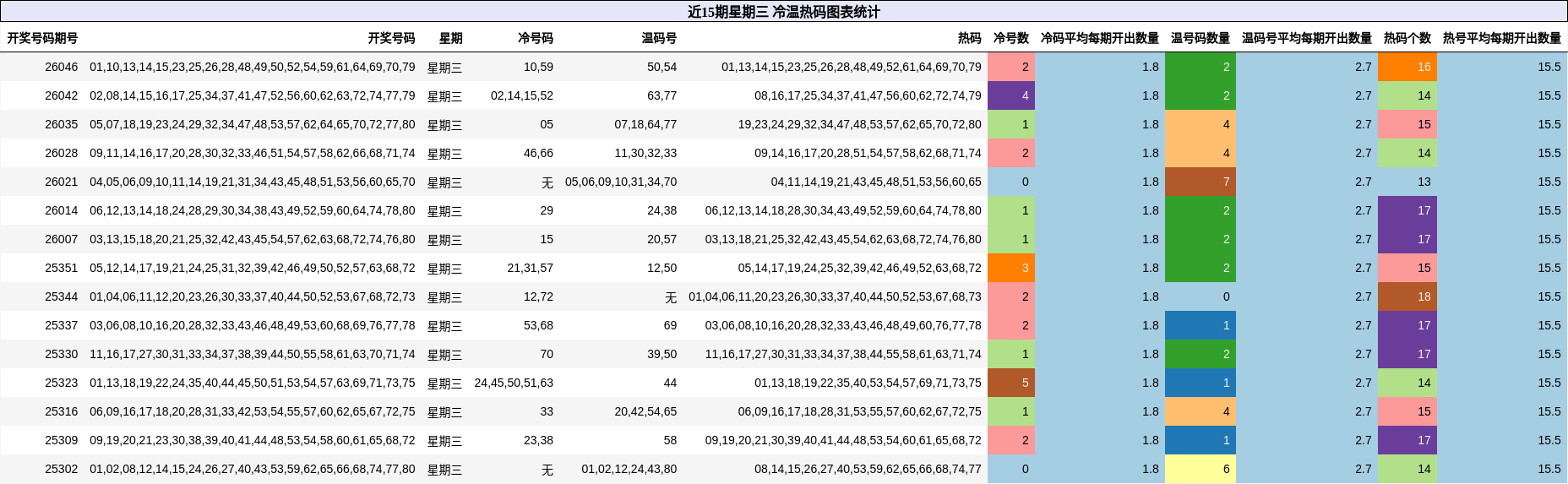This screenshot has width=1568, height=484.
Task: Click the blue warm count in row 25337
Action: pyautogui.click(x=1200, y=325)
